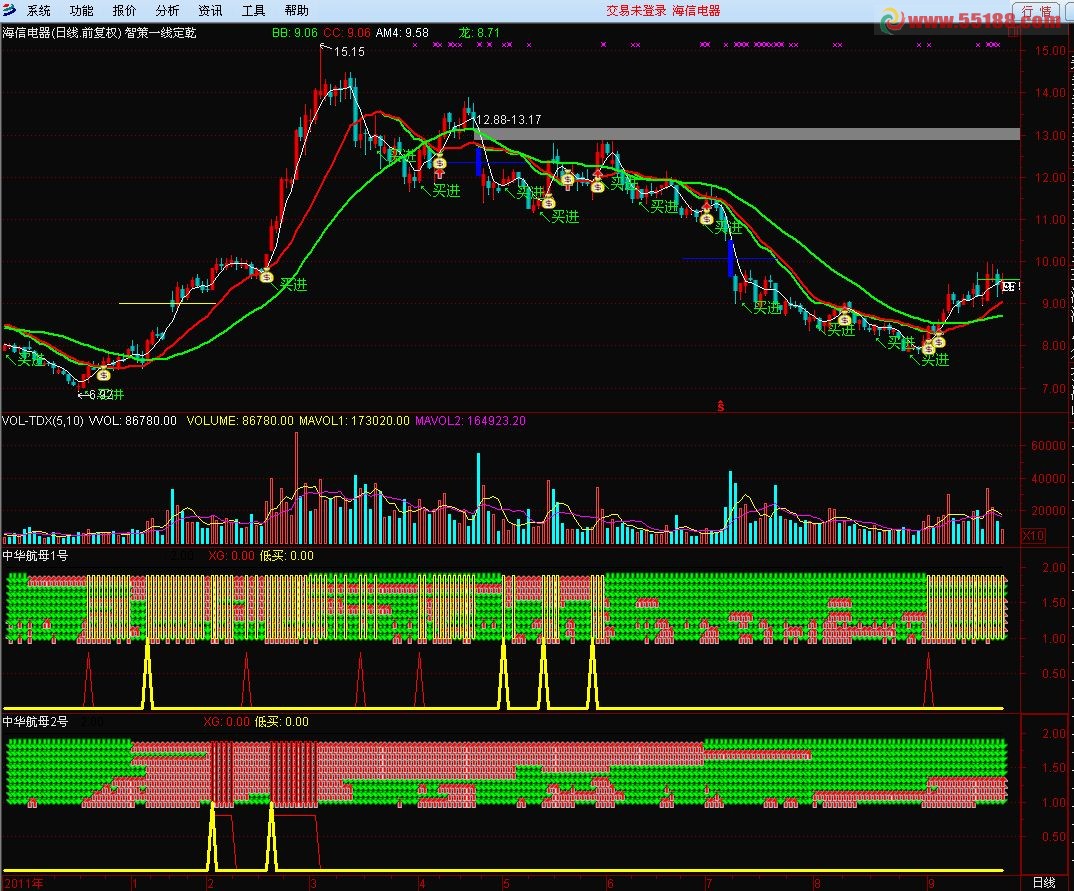Click the gray resistance band across chart
This screenshot has height=891, width=1074.
coord(747,134)
